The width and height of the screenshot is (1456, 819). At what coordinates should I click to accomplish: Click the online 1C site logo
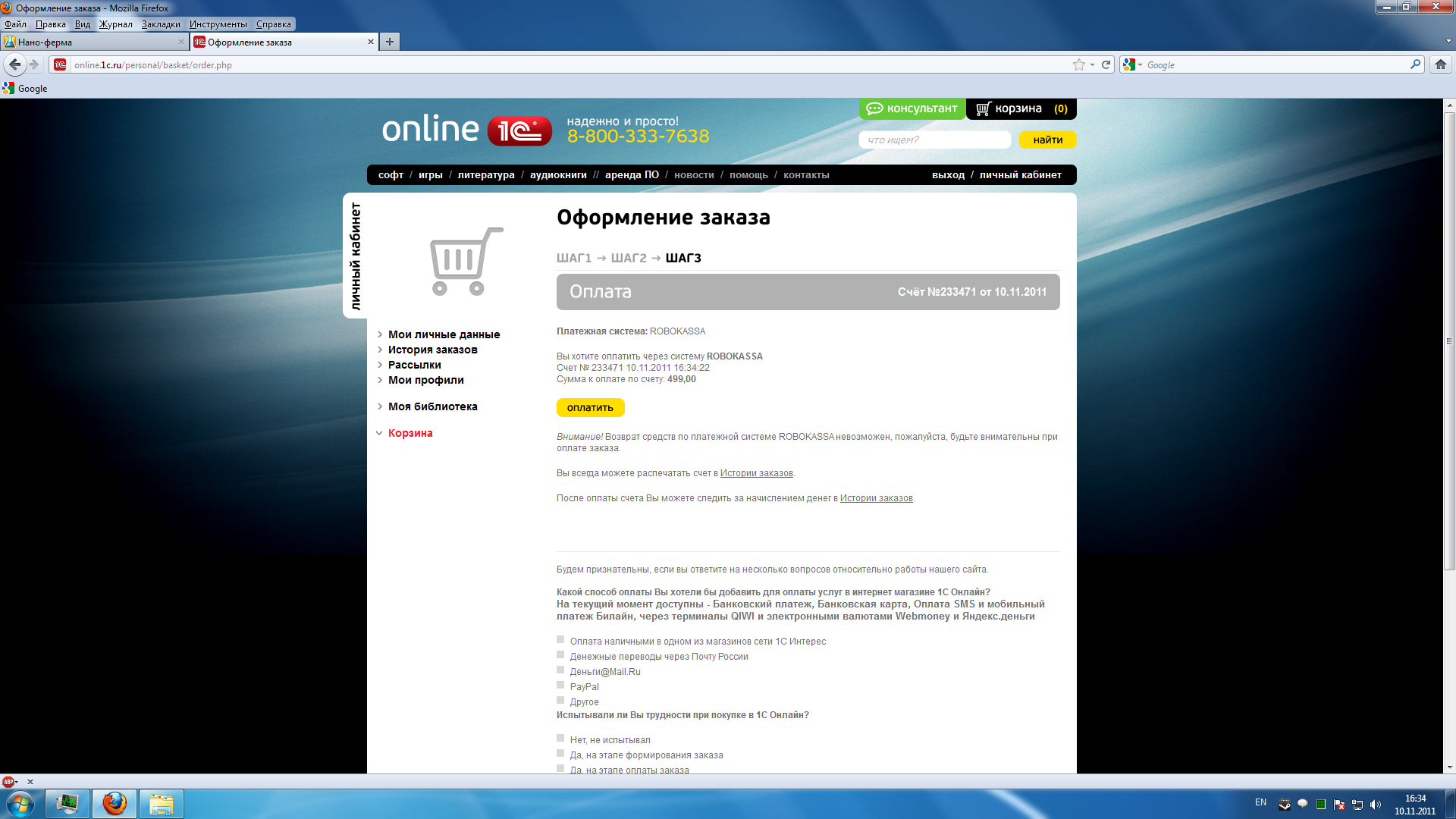[x=466, y=130]
